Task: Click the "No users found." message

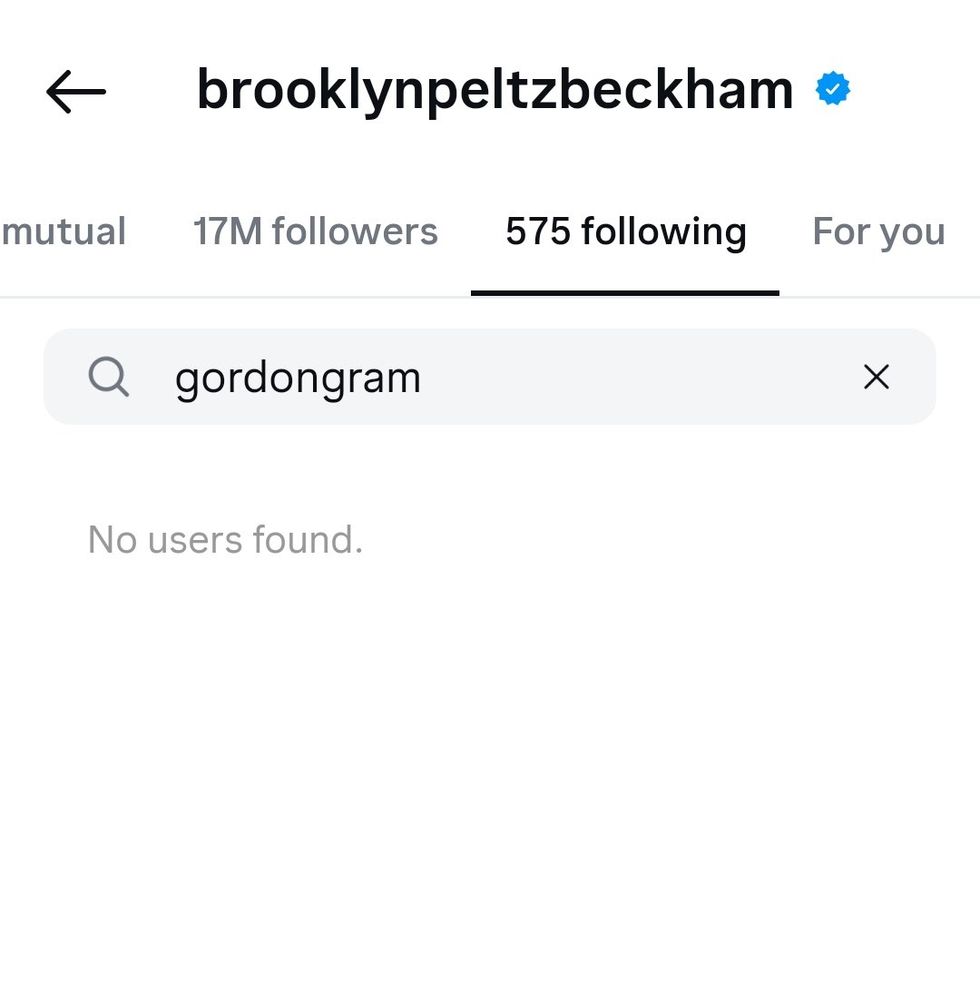Action: coord(225,540)
